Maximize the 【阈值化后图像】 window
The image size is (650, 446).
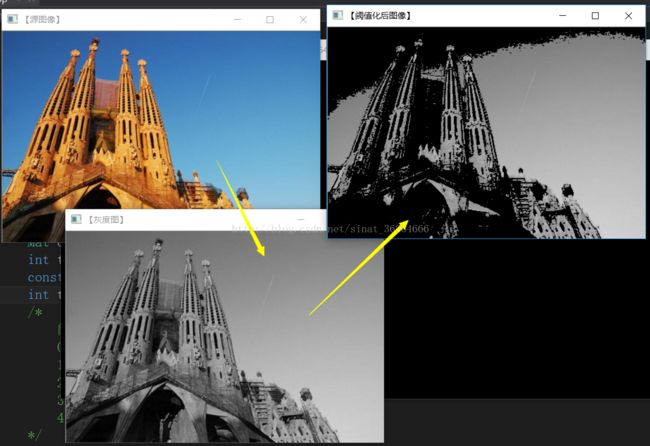[x=595, y=16]
